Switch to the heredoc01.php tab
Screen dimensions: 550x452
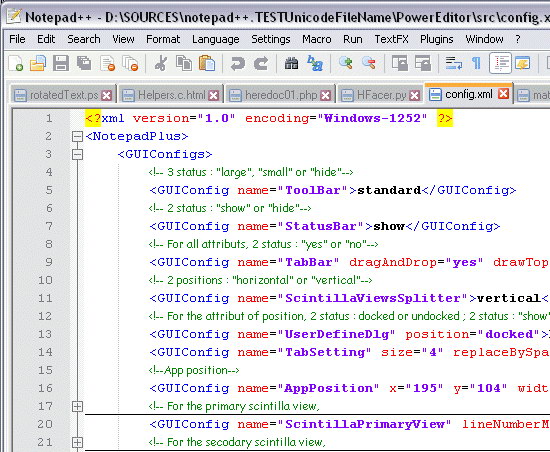[280, 95]
